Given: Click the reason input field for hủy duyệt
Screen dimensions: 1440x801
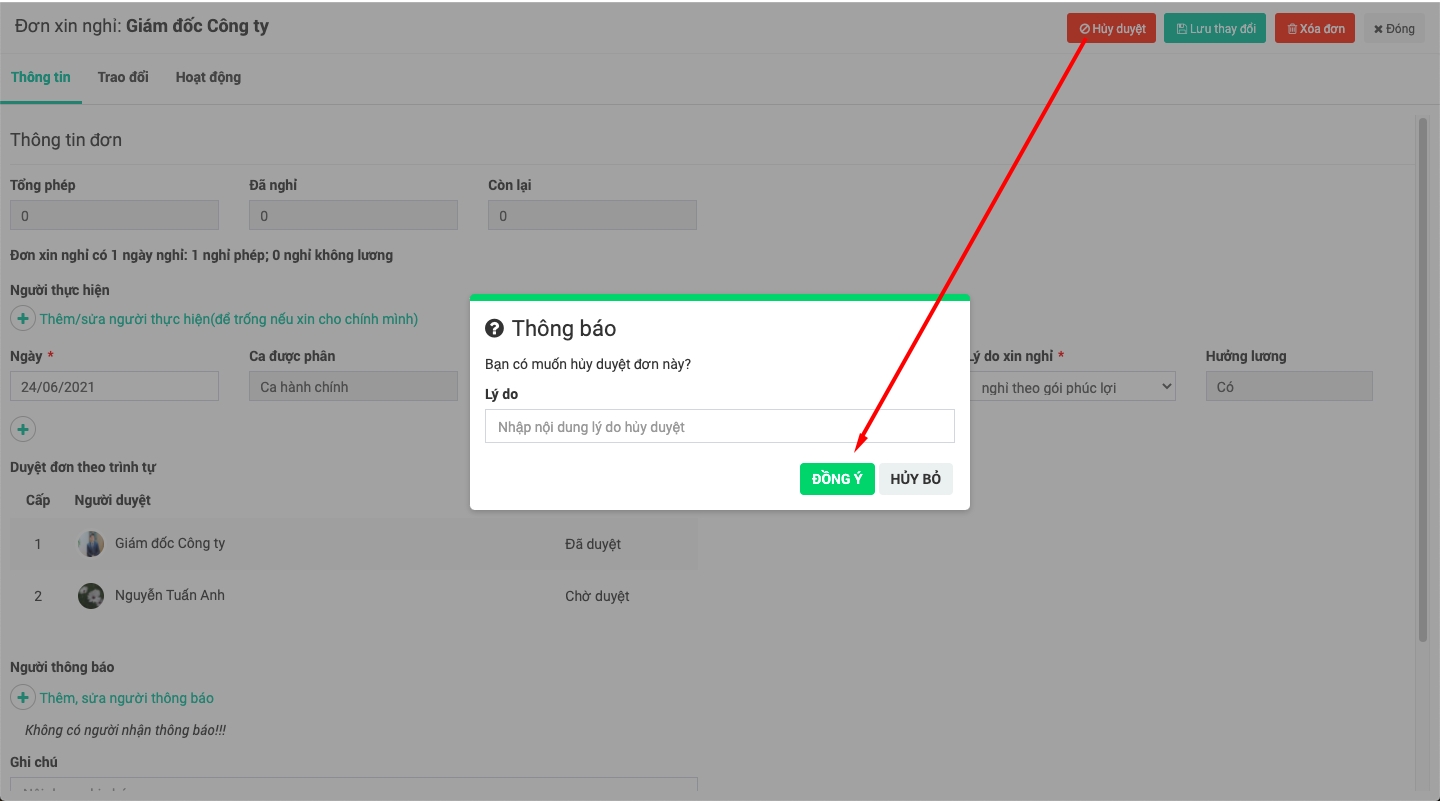Looking at the screenshot, I should pyautogui.click(x=719, y=426).
